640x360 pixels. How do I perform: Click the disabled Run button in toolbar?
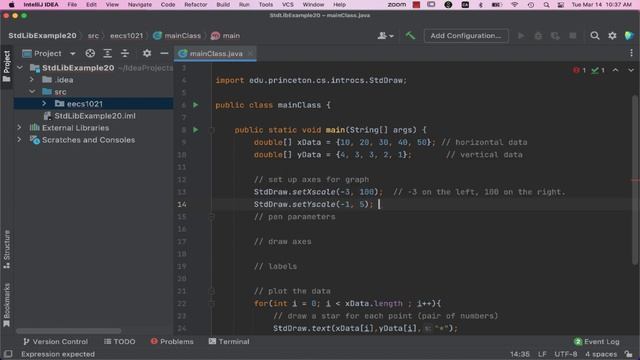click(521, 36)
